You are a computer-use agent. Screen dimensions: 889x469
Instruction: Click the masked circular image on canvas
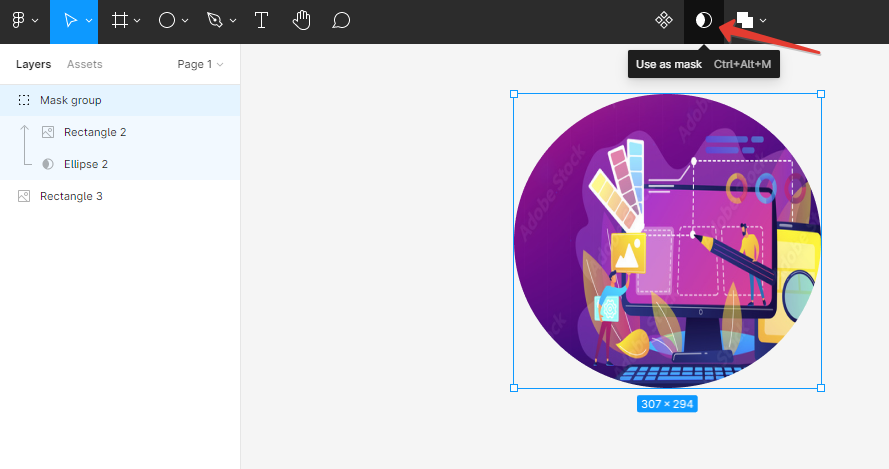667,241
